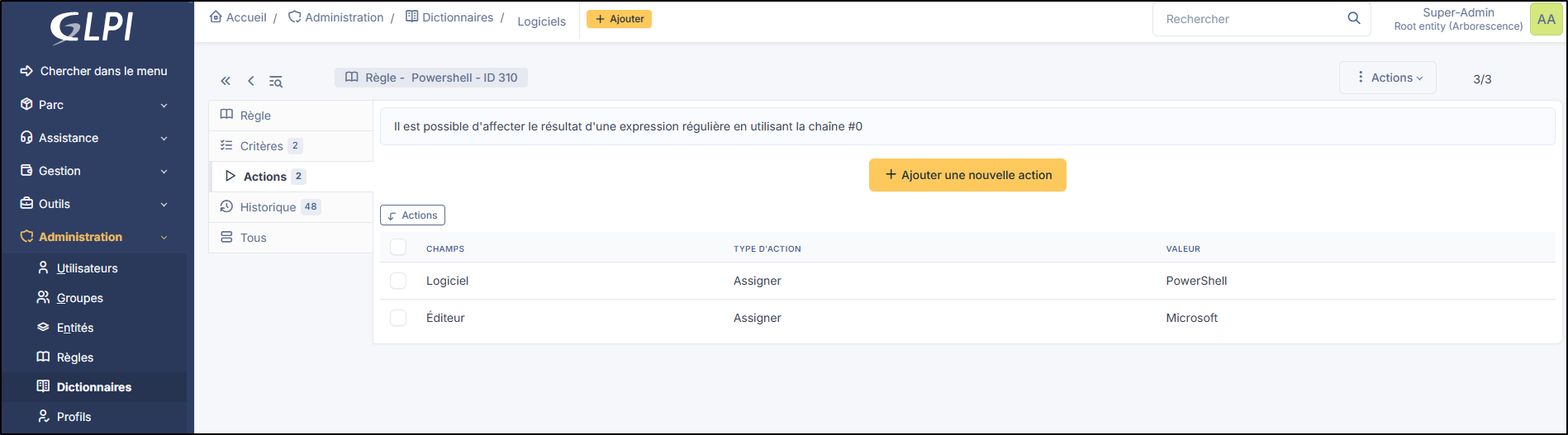Expand the Gestion menu
This screenshot has width=1568, height=435.
[x=93, y=171]
